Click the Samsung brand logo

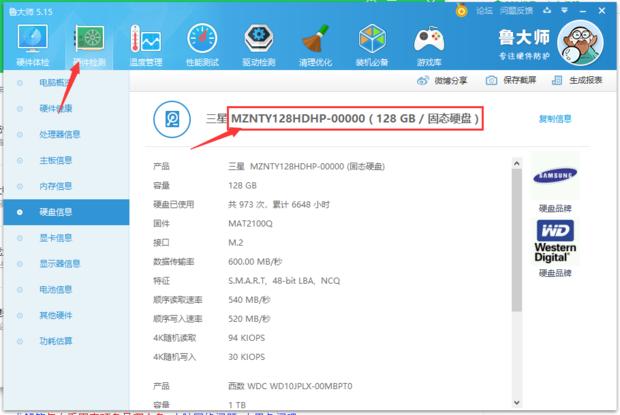tap(555, 175)
